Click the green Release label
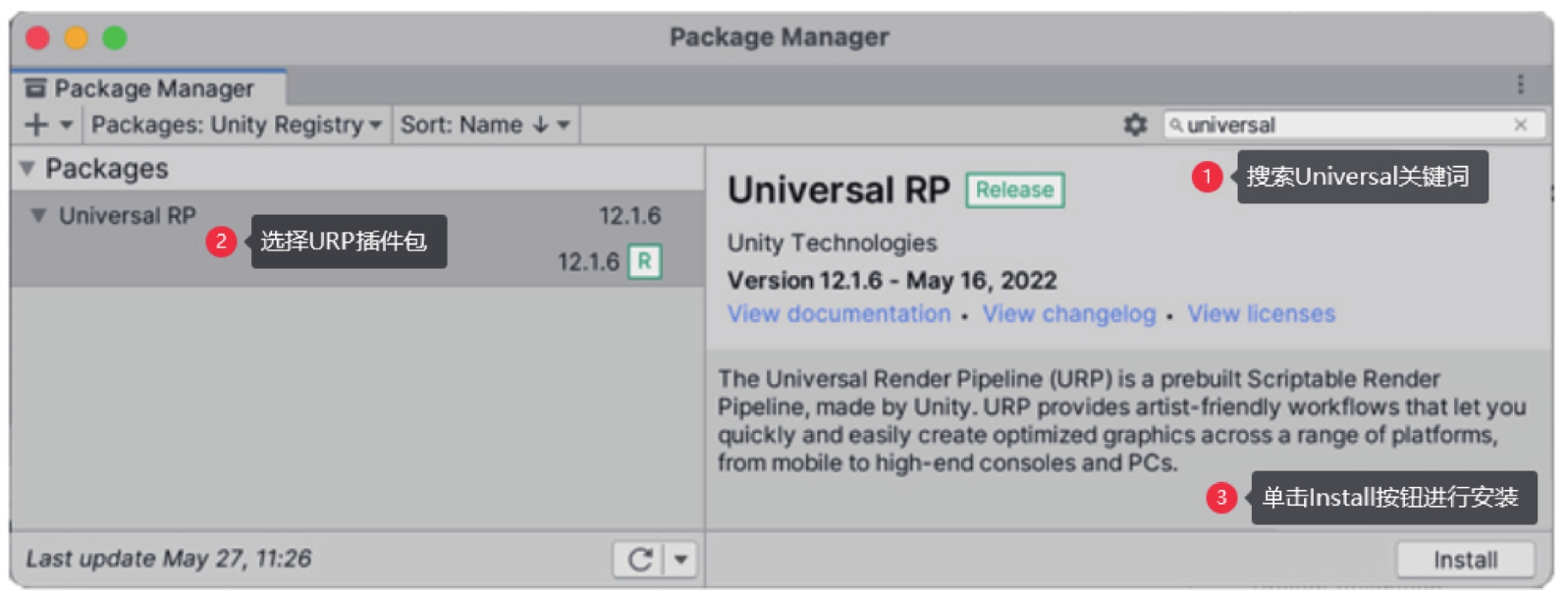 (1015, 189)
